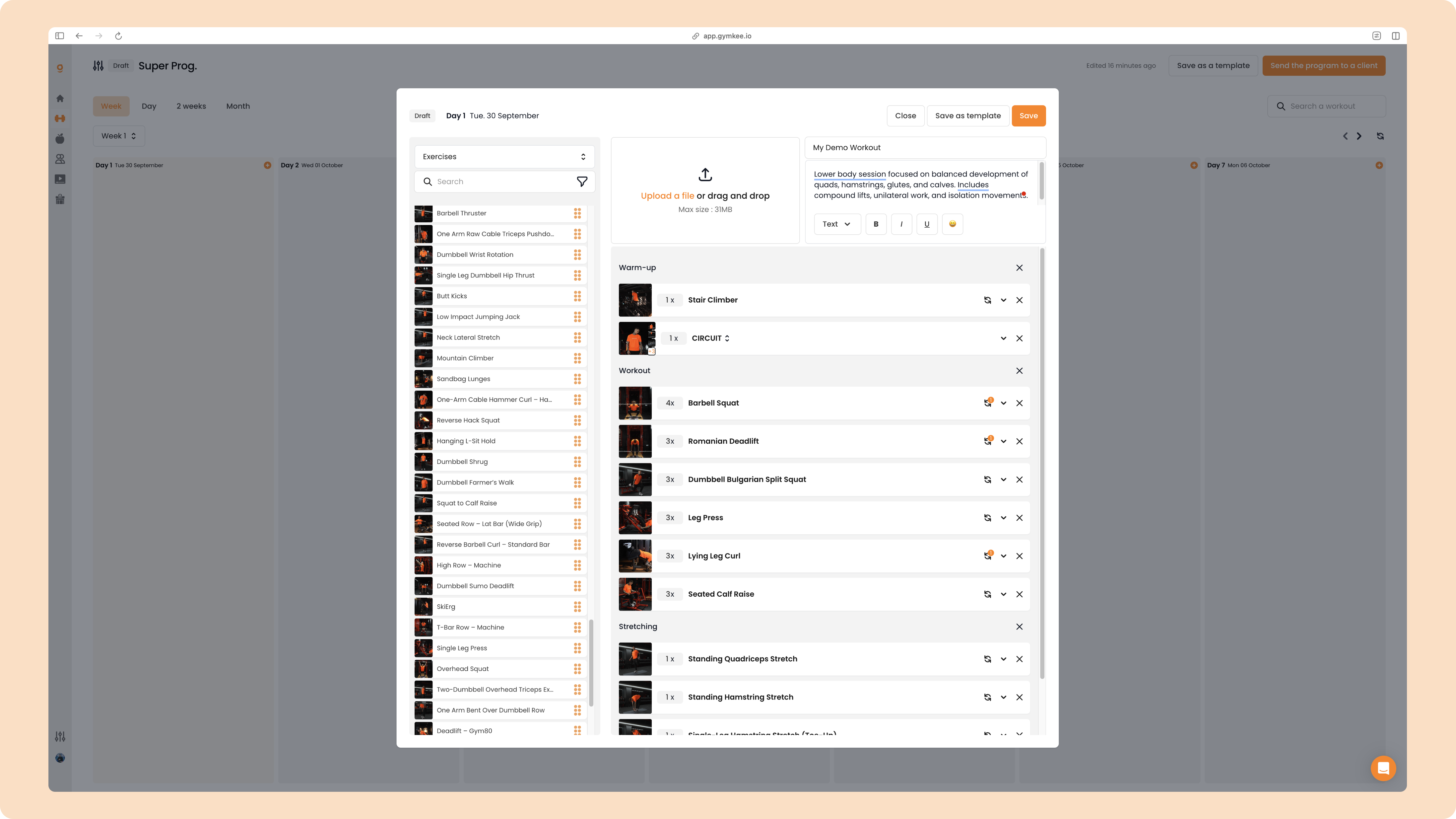This screenshot has width=1456, height=819.
Task: Remove the Lying Leg Curl exercise
Action: click(x=1019, y=556)
